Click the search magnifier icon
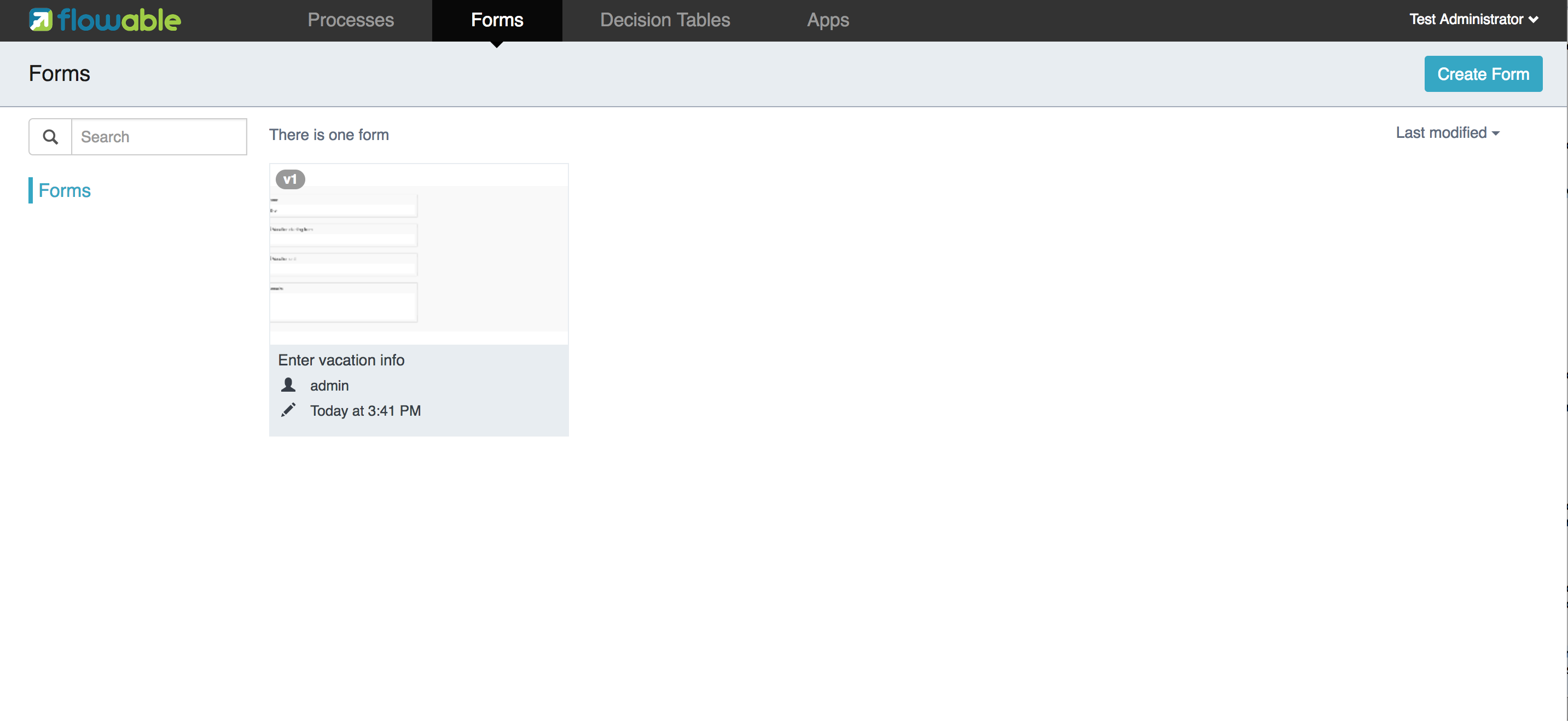 (50, 137)
